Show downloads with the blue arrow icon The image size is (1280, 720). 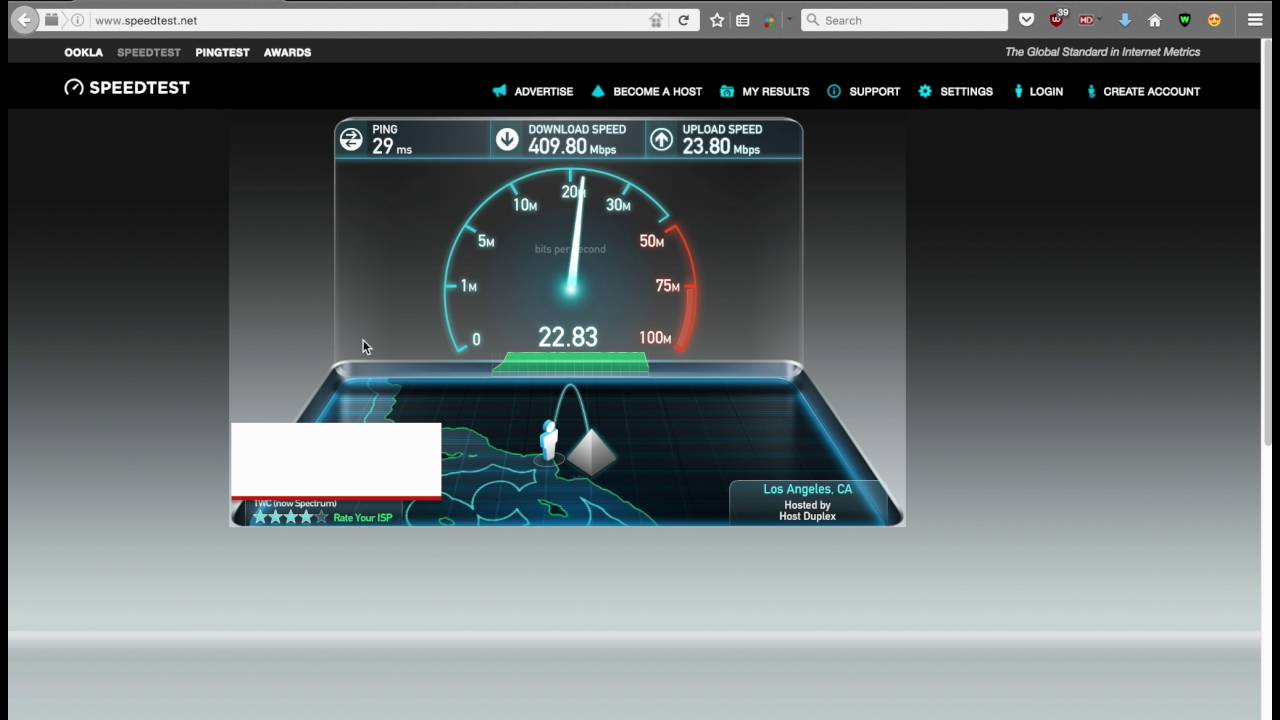pyautogui.click(x=1125, y=20)
